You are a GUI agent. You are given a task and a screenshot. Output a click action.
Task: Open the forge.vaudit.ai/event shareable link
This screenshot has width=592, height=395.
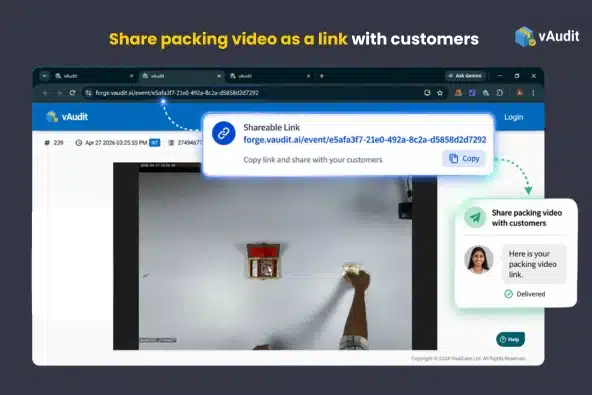click(x=365, y=140)
